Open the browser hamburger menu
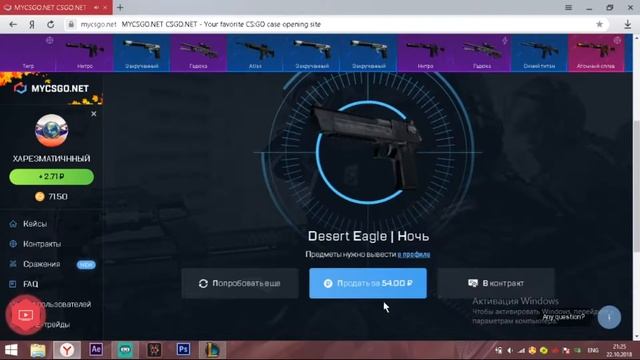This screenshot has height=360, width=640. [568, 7]
